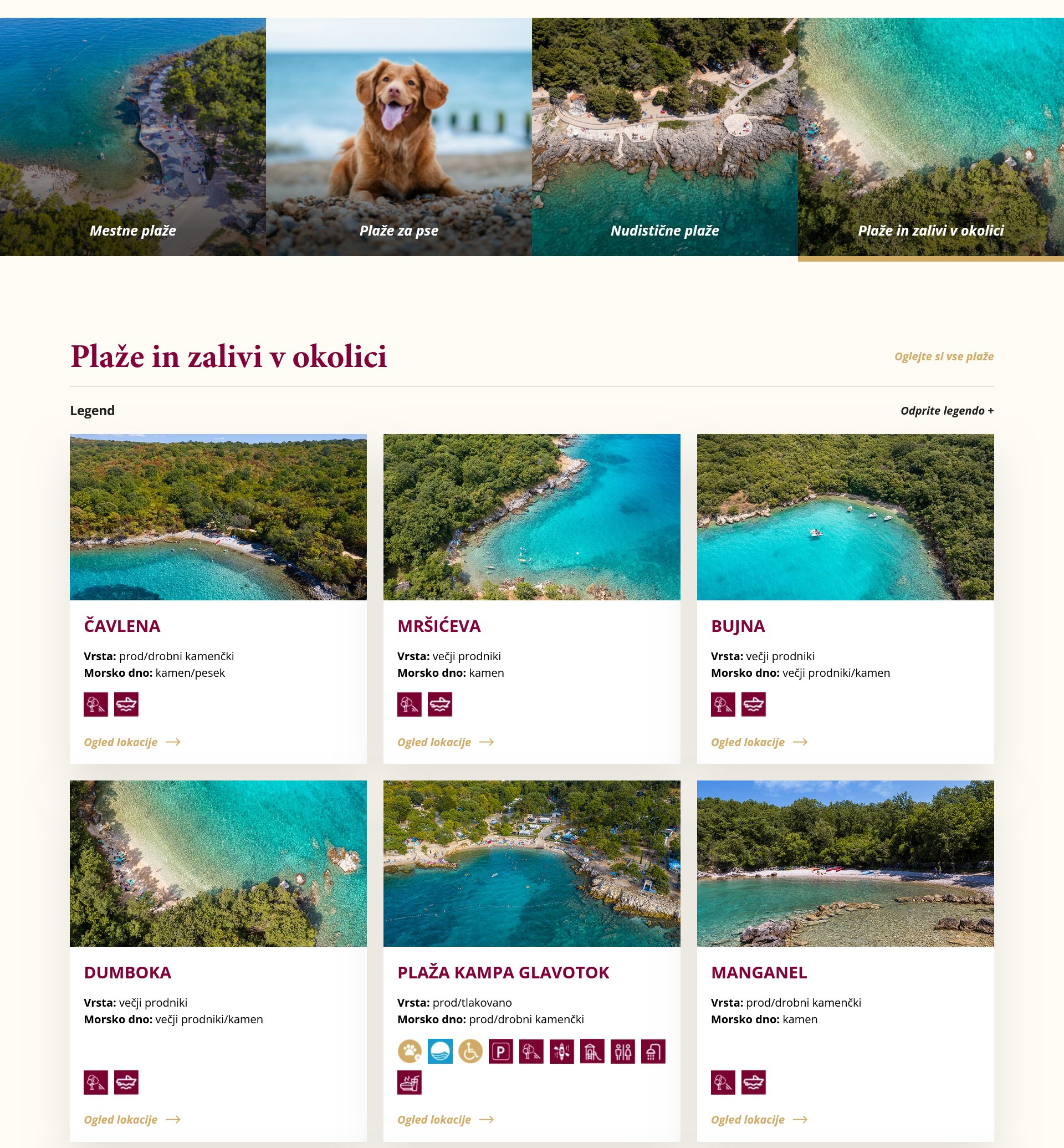Open the Bujna beach heading
Screen dimensions: 1064x1148
coord(738,626)
